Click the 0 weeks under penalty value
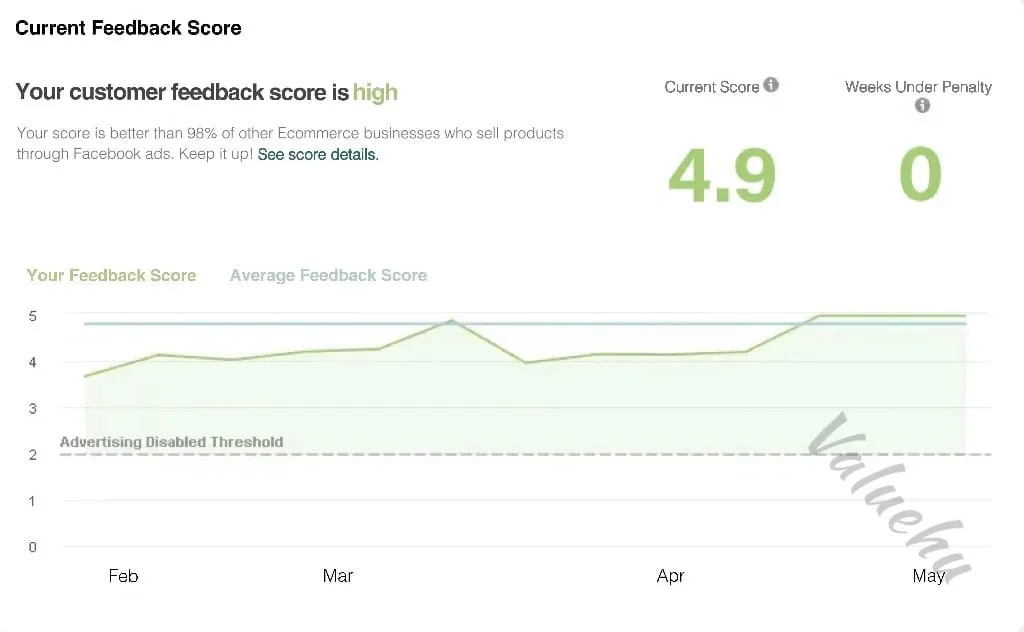Screen dimensions: 1024x632 (x=921, y=174)
